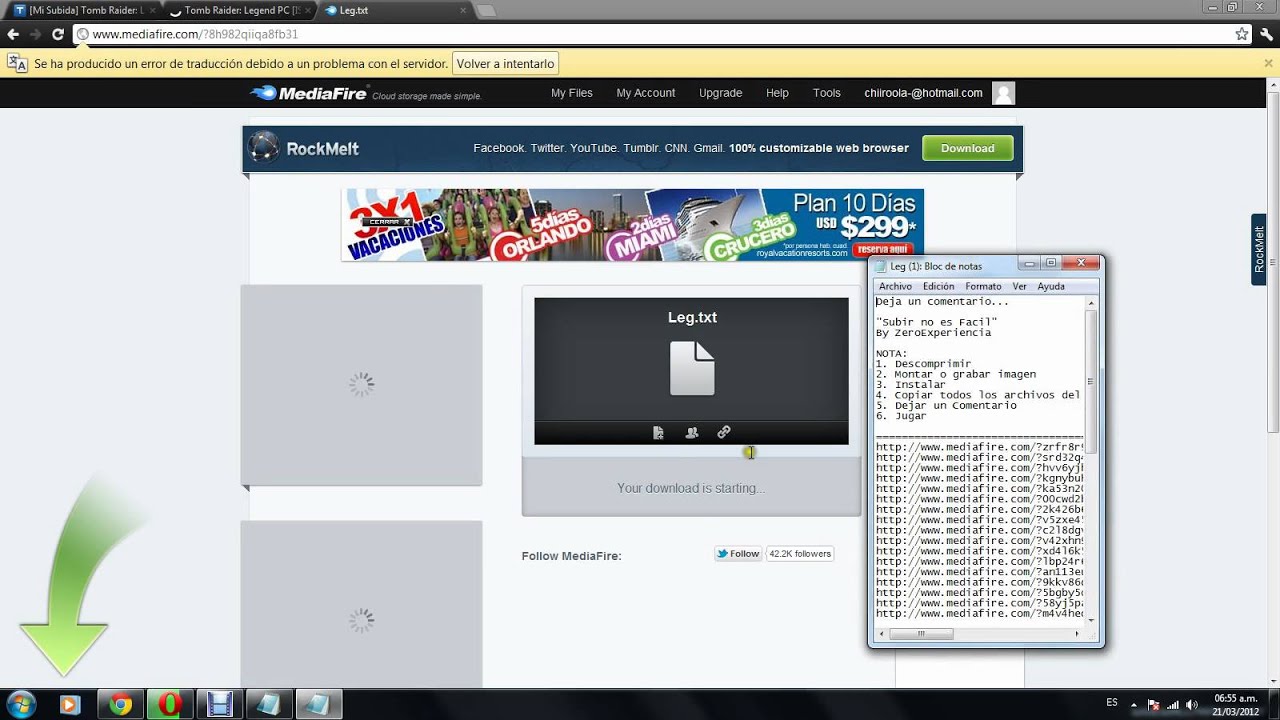The width and height of the screenshot is (1280, 720).
Task: Click the chiiroola-@hotmail.com account email
Action: [x=923, y=93]
